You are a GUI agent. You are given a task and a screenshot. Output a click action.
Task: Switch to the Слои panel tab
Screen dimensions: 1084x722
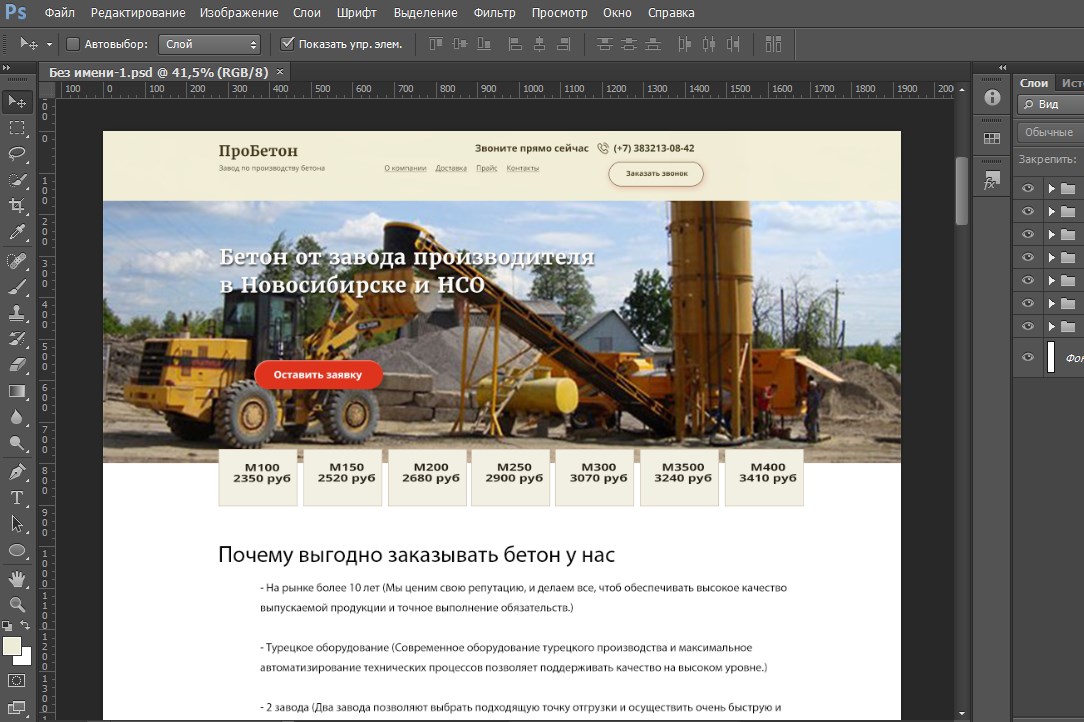[1034, 83]
